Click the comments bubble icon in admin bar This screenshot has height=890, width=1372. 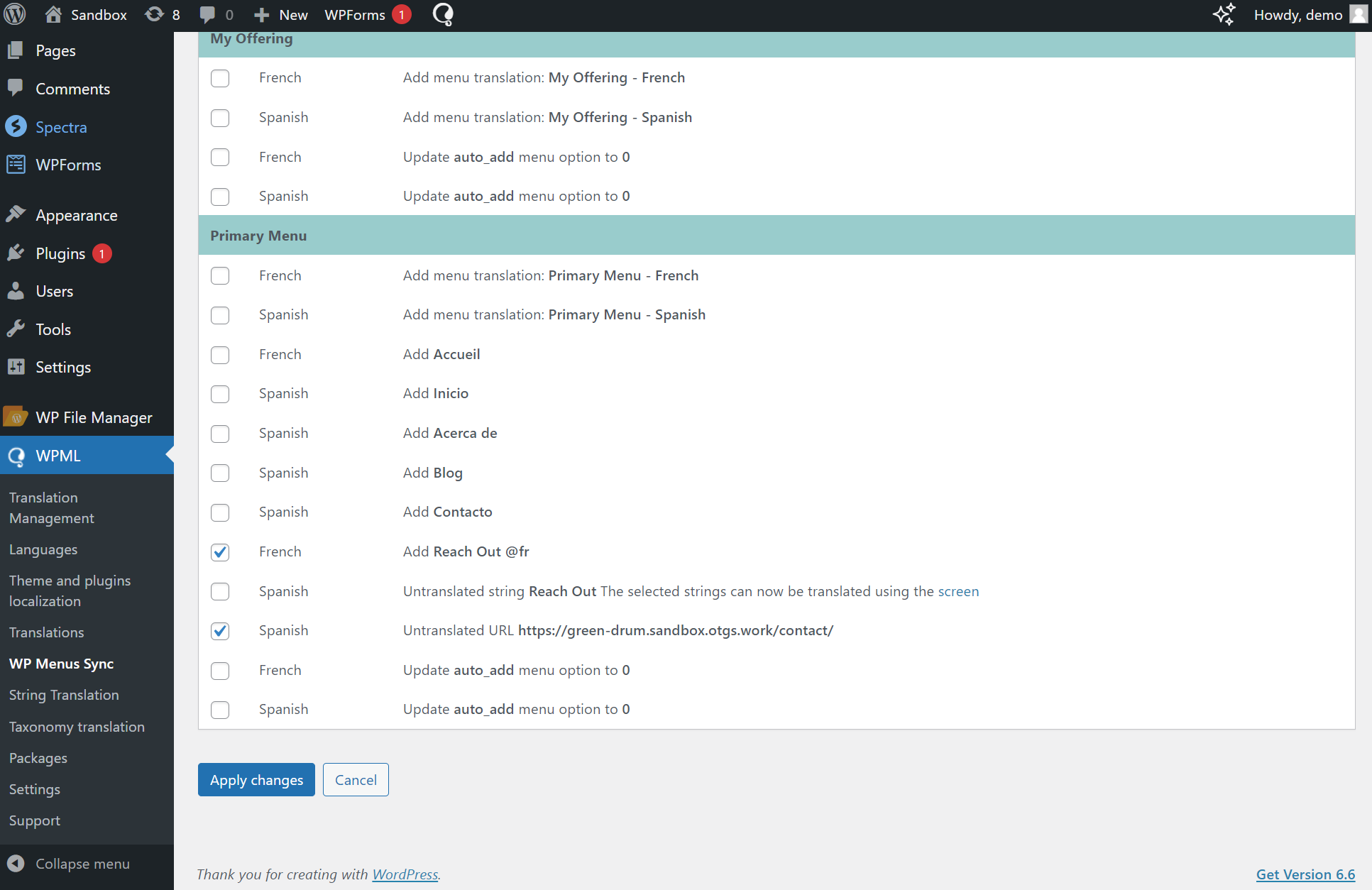point(207,15)
